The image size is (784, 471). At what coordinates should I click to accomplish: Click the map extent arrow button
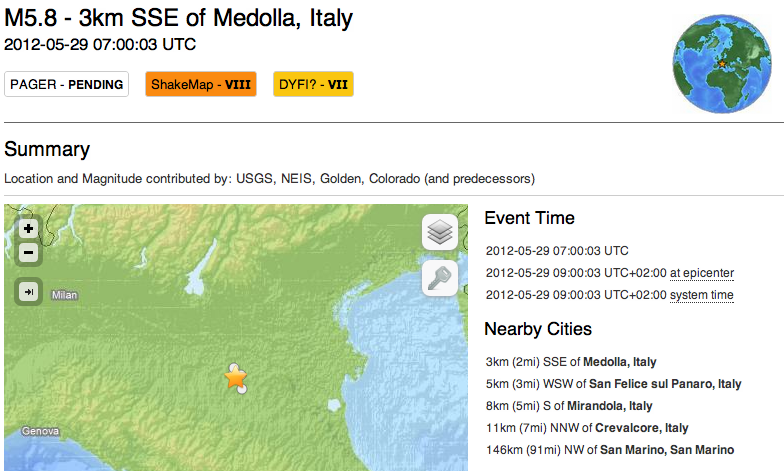29,292
